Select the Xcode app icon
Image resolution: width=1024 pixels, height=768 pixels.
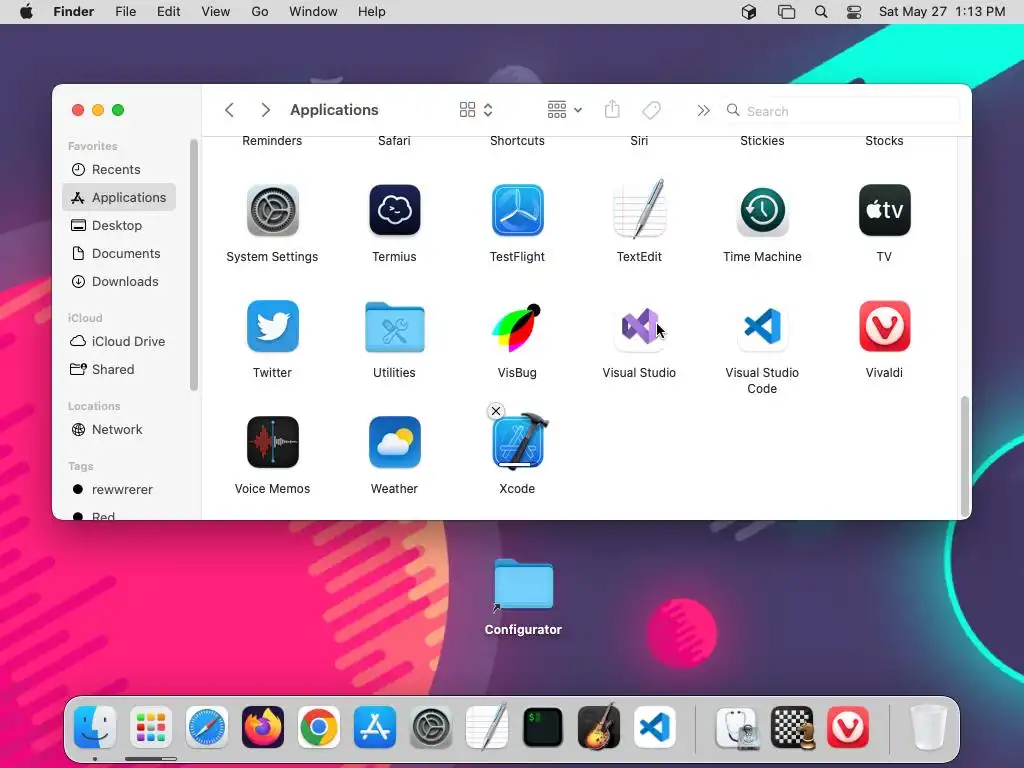(x=519, y=442)
